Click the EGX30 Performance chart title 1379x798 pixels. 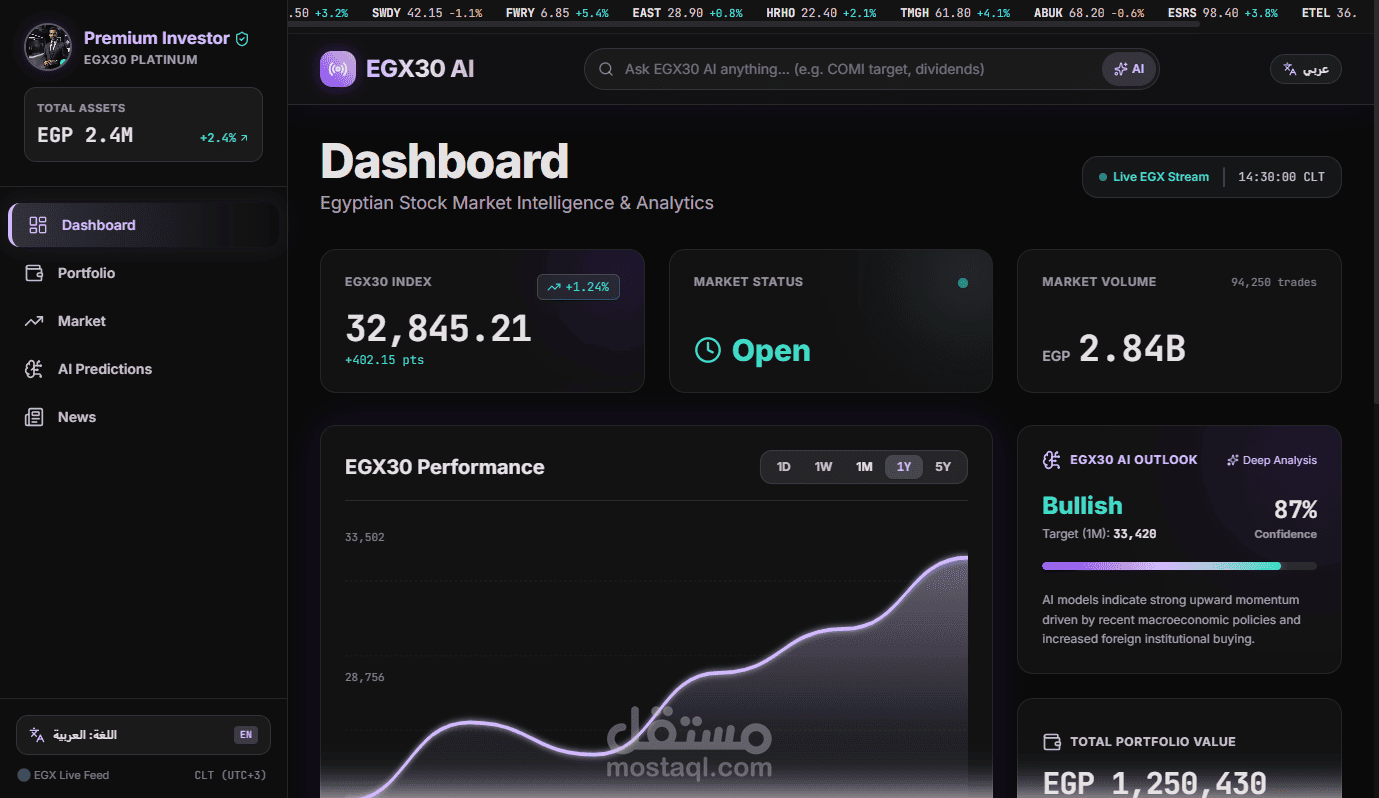[445, 467]
